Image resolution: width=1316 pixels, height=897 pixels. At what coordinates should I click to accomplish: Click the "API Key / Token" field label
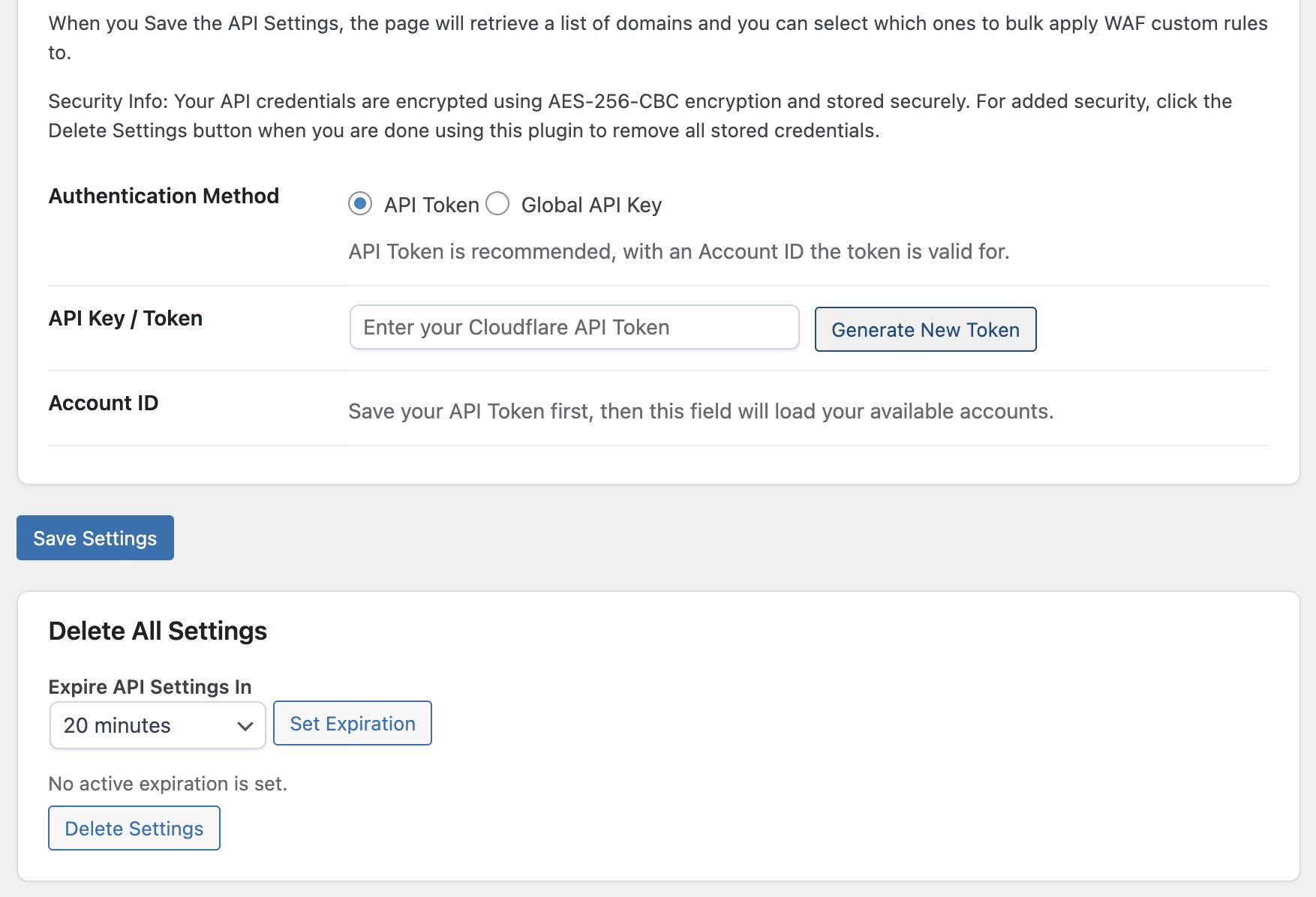click(x=125, y=319)
